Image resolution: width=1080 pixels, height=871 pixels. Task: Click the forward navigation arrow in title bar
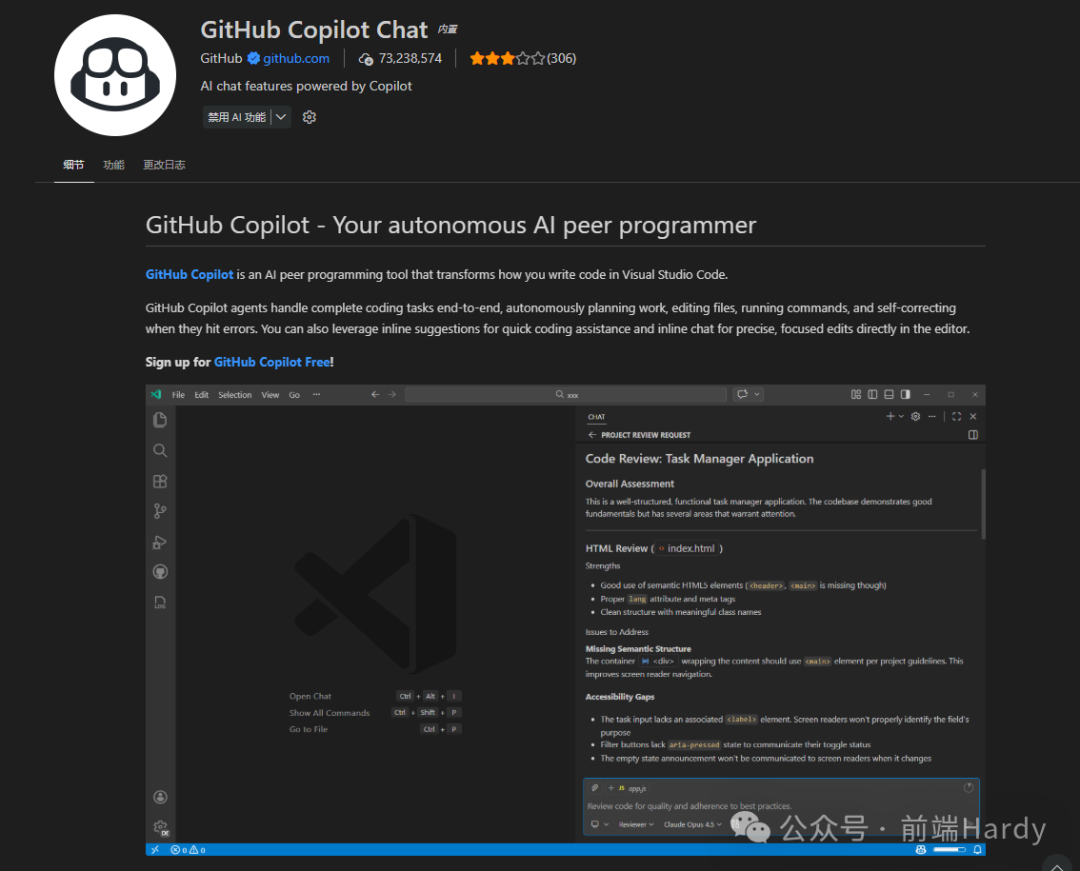[392, 395]
